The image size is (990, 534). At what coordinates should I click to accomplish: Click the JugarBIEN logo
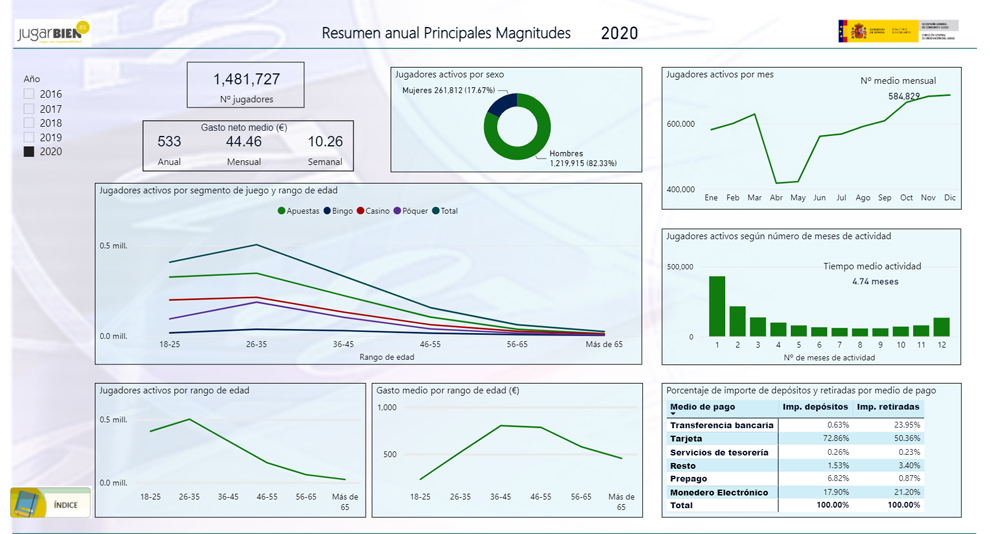(53, 33)
